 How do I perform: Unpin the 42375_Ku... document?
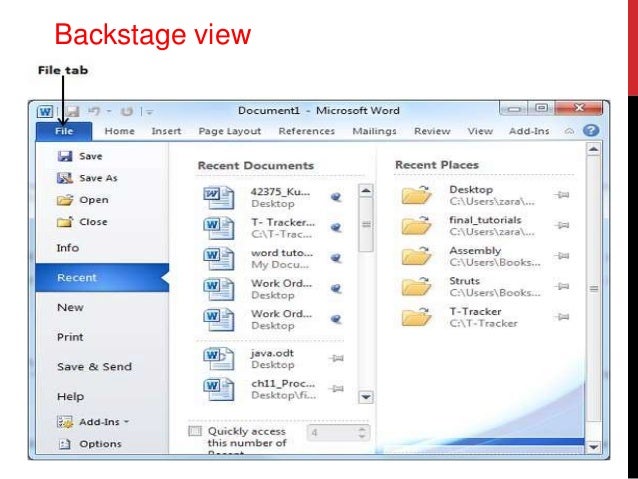tap(336, 197)
